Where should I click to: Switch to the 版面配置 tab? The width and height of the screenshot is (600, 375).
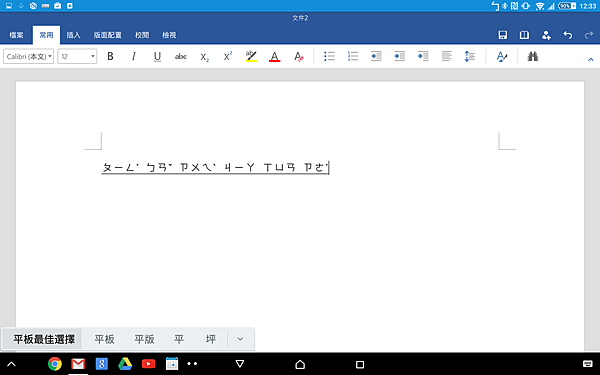click(x=108, y=35)
